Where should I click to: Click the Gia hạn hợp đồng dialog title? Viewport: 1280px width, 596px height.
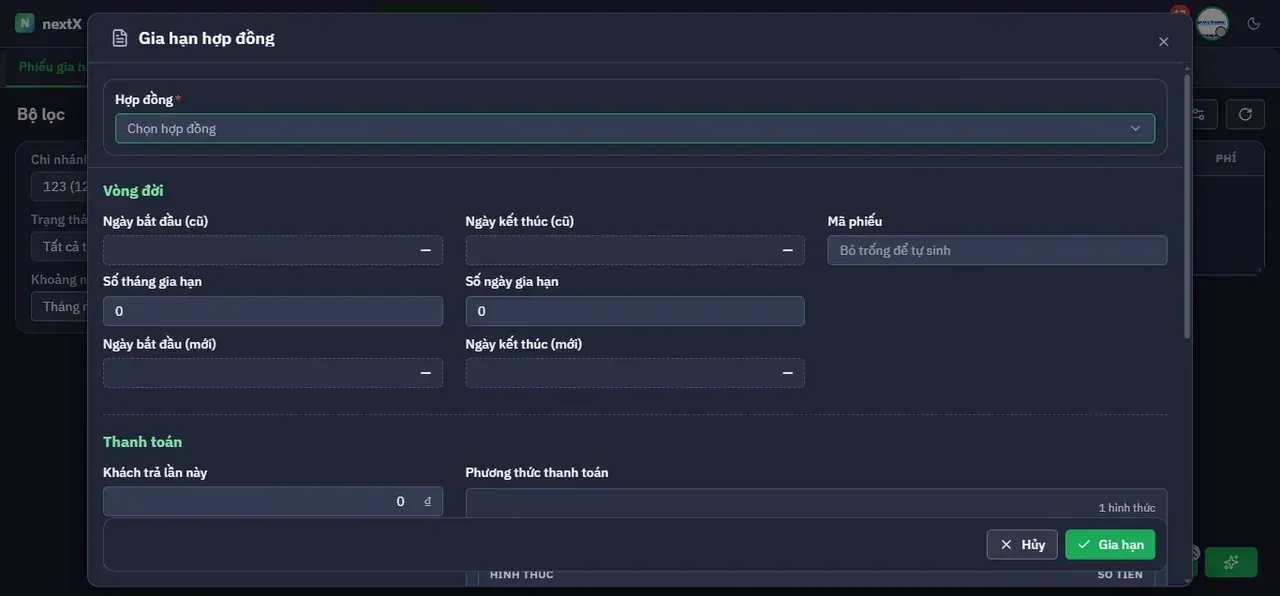(x=206, y=38)
